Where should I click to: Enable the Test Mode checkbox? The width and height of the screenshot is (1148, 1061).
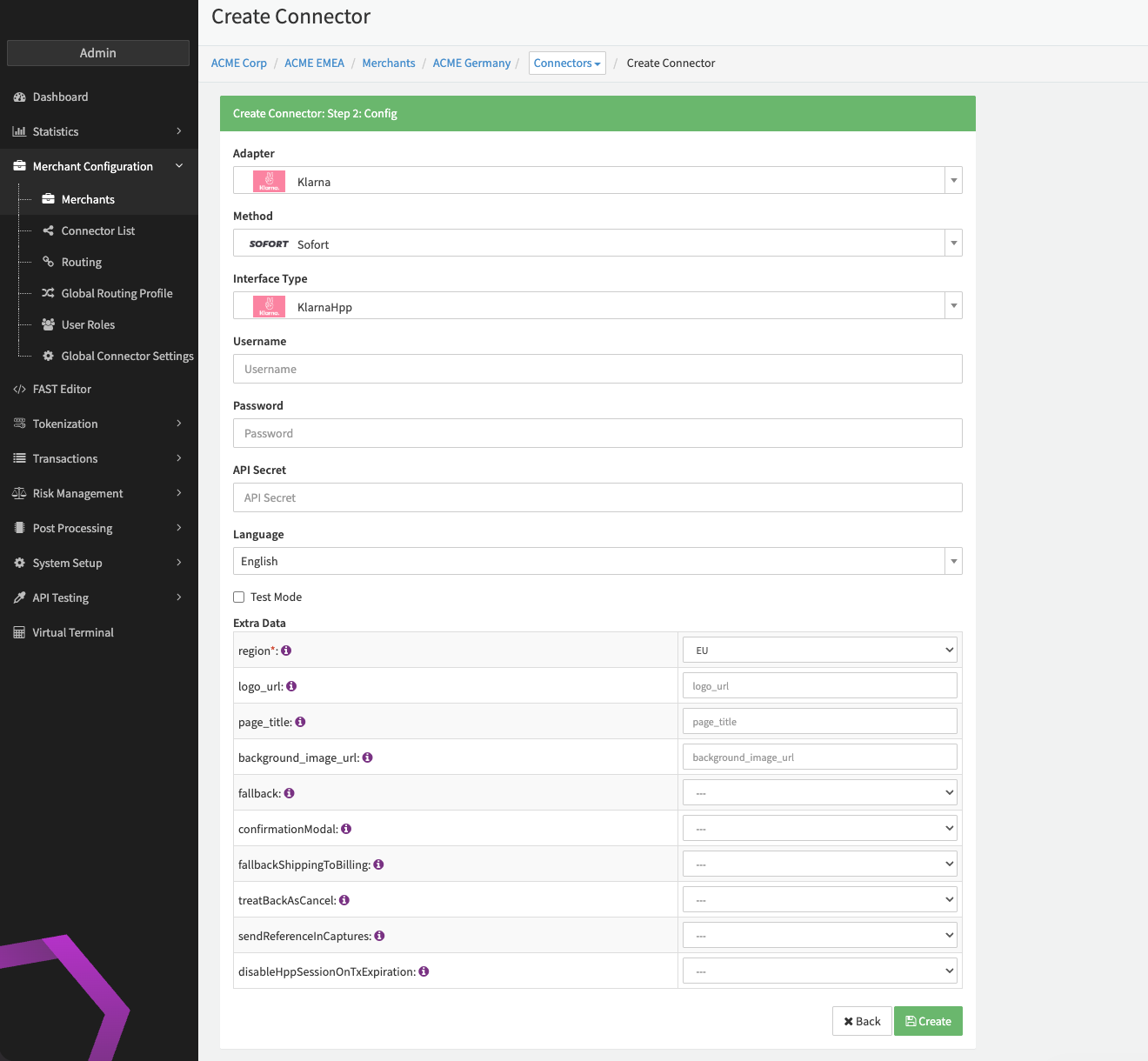[238, 597]
